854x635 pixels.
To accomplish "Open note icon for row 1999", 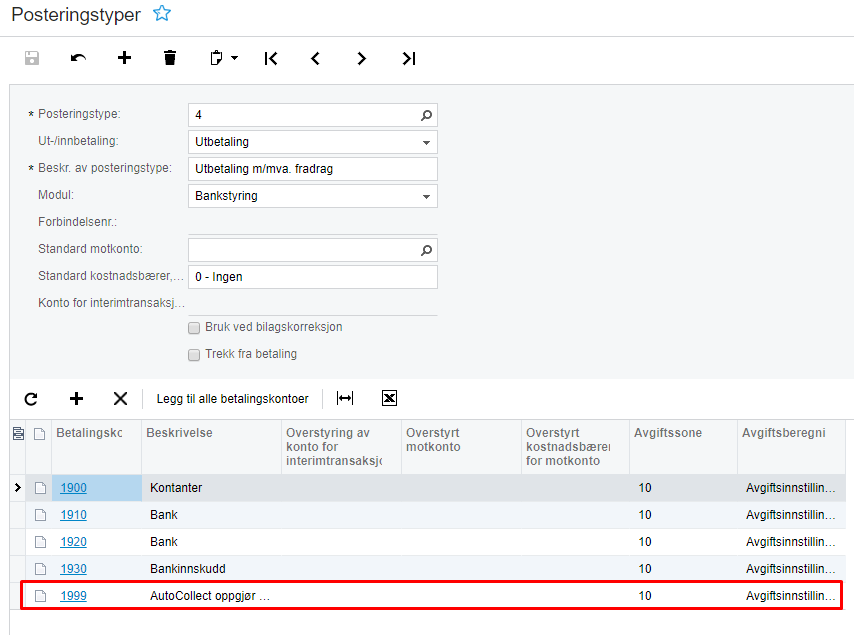I will tap(40, 596).
